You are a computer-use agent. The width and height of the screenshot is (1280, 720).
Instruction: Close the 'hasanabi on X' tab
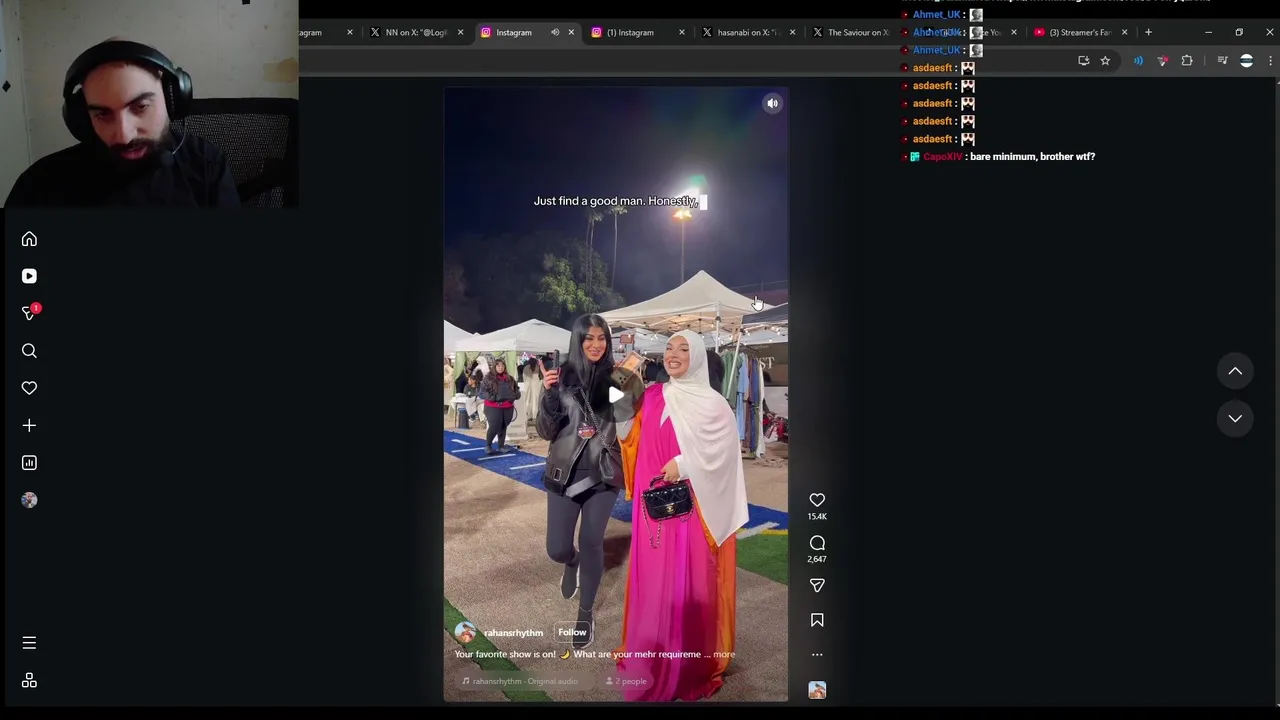coord(792,32)
